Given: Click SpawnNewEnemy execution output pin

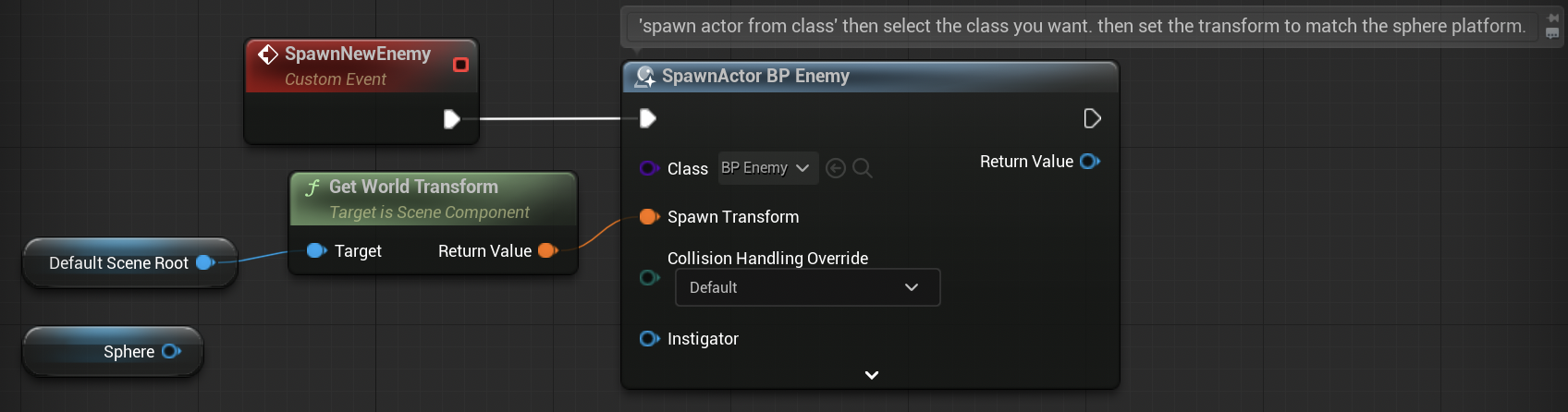Looking at the screenshot, I should [x=451, y=119].
